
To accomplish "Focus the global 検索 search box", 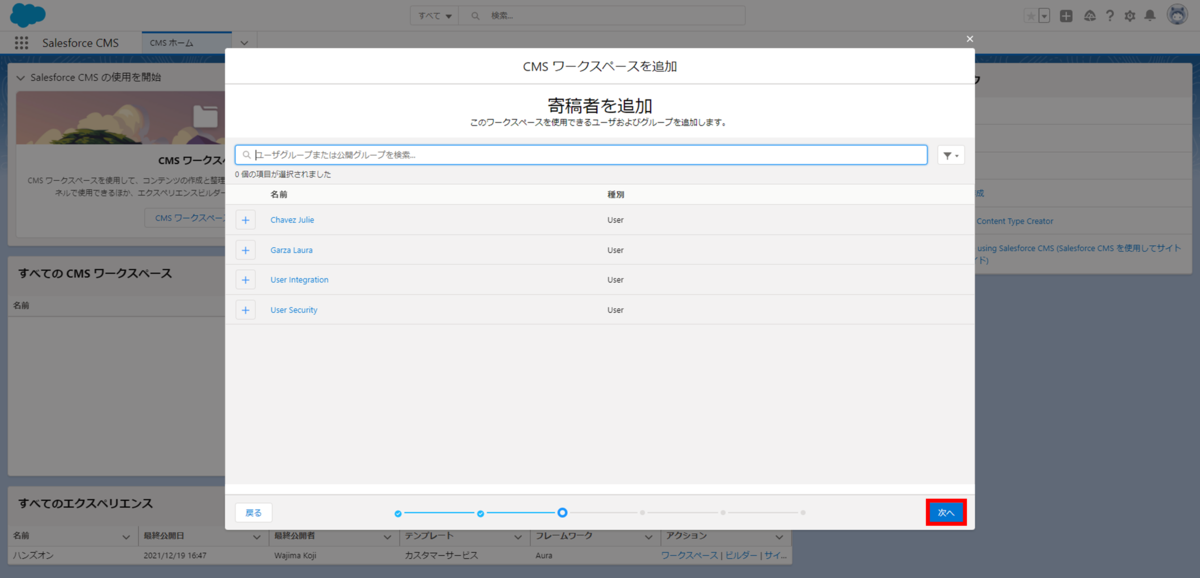I will tap(603, 16).
